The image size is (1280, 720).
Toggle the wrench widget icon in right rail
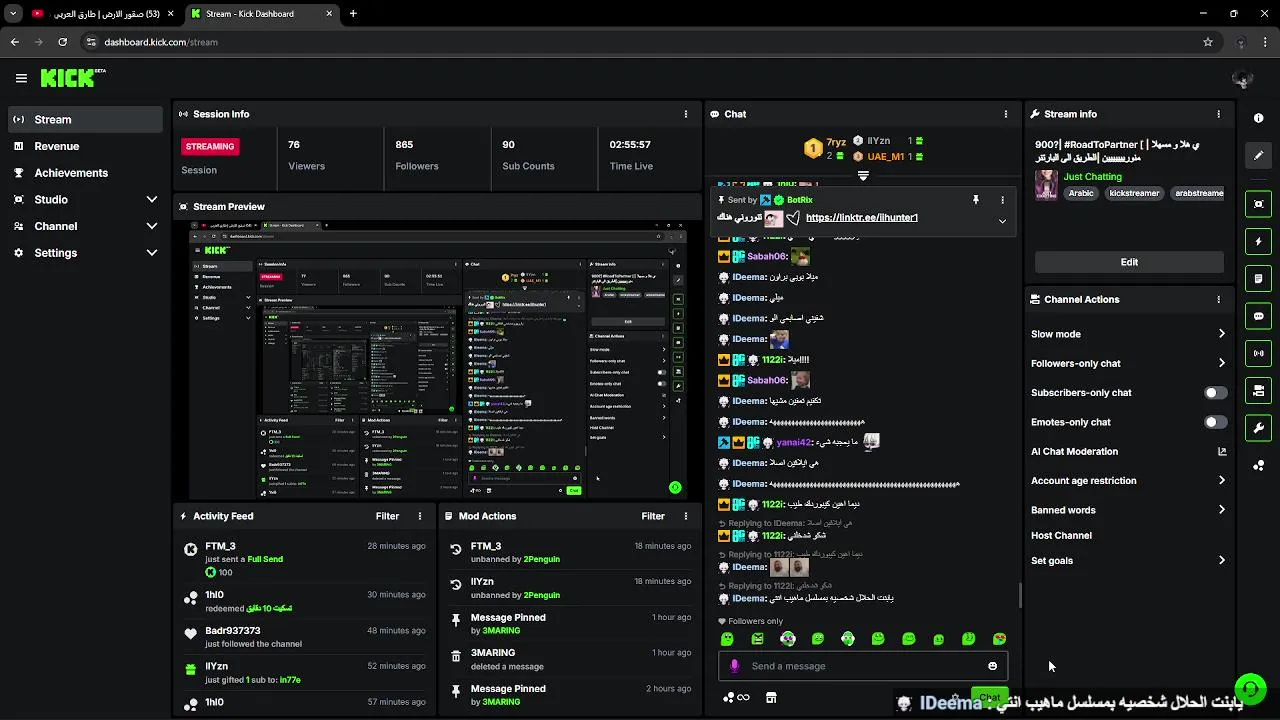1258,428
